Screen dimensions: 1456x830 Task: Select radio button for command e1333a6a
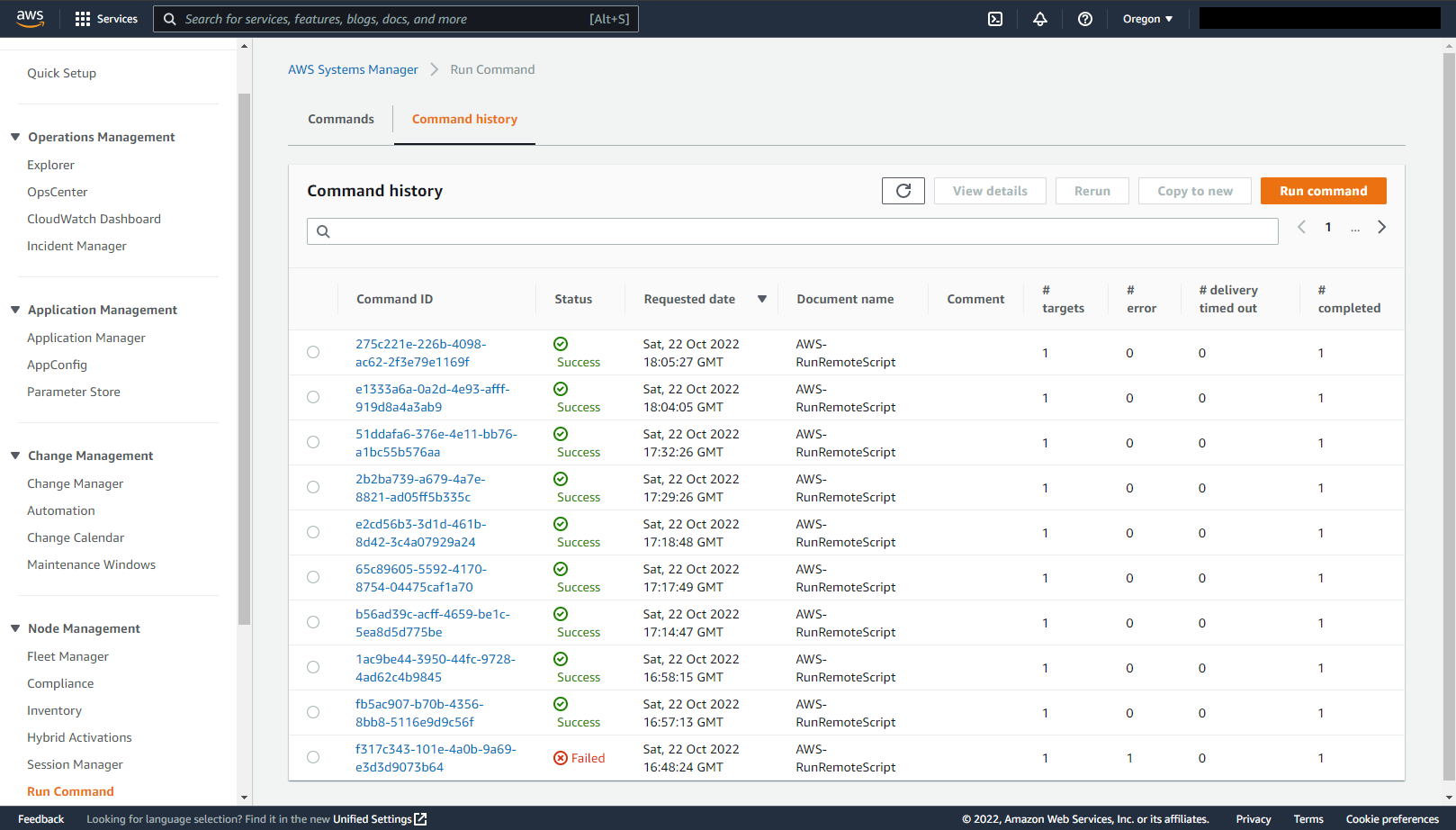coord(313,397)
